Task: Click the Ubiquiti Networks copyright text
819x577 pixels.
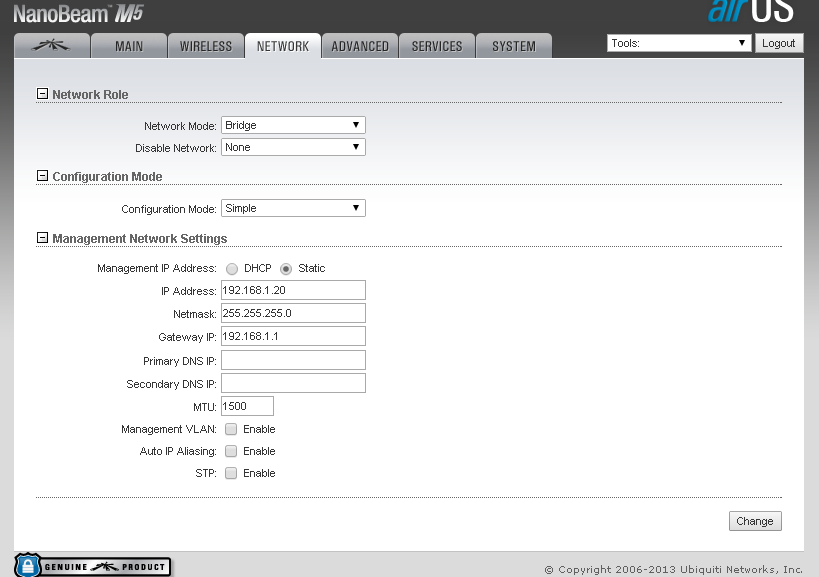Action: [x=673, y=570]
